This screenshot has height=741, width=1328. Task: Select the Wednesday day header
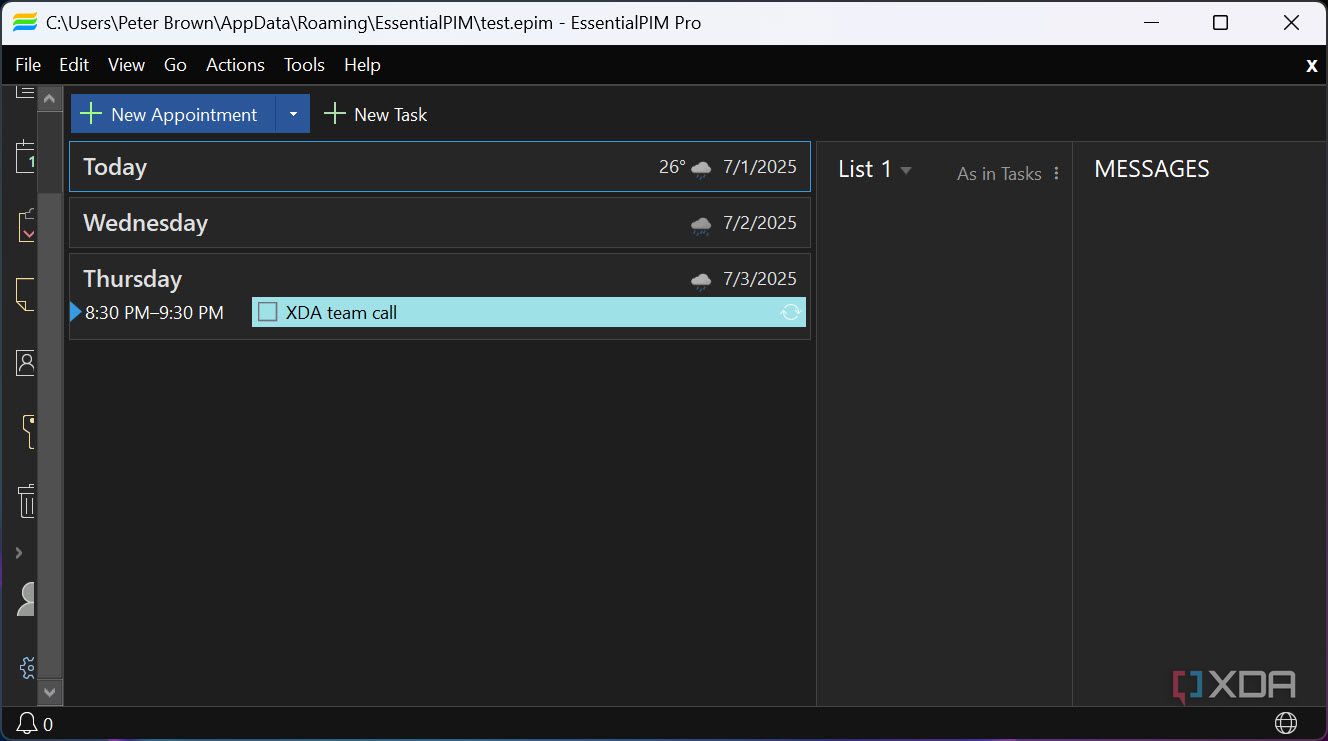tap(440, 222)
